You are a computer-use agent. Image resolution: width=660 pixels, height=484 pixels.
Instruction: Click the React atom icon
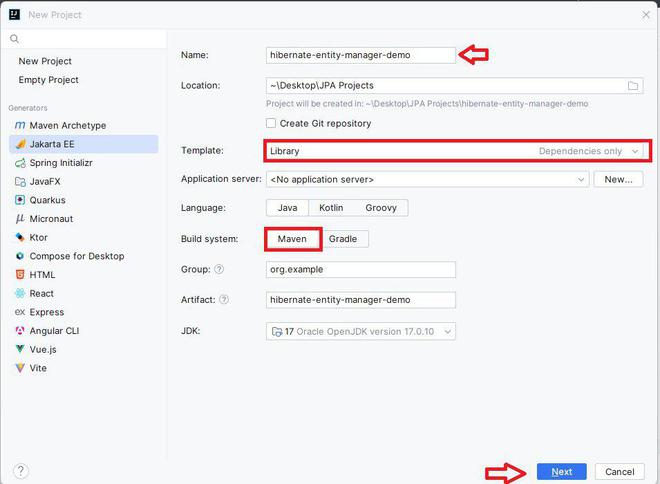(x=20, y=293)
